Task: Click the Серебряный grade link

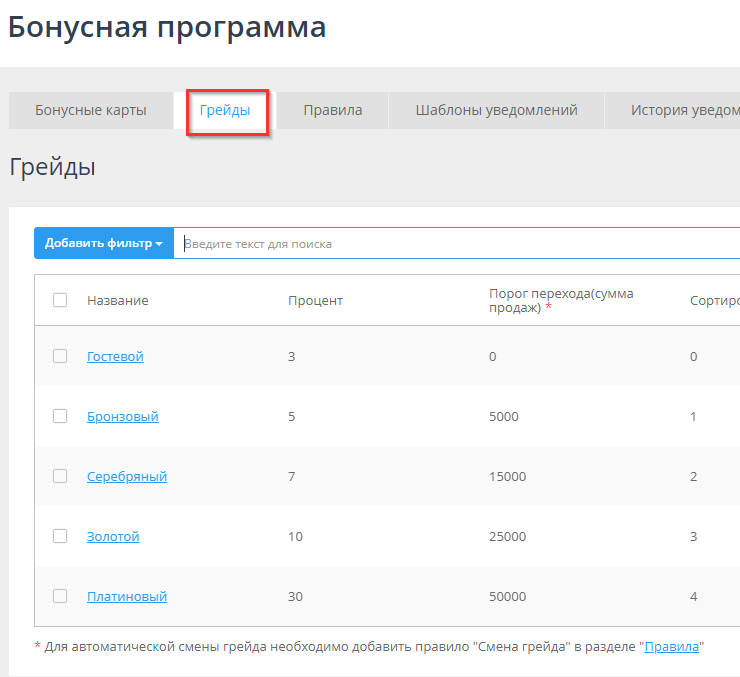Action: pos(126,477)
